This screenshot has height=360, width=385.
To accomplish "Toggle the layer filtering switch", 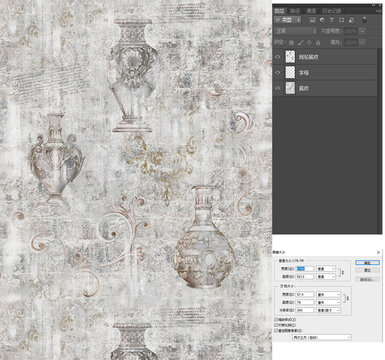I will 364,19.
